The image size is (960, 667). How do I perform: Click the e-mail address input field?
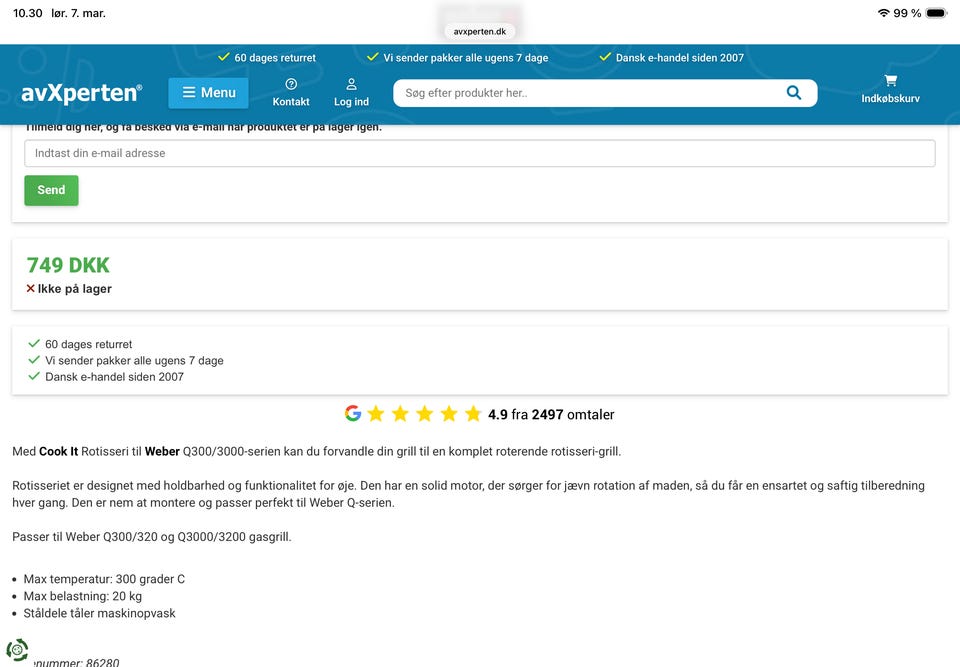coord(479,153)
